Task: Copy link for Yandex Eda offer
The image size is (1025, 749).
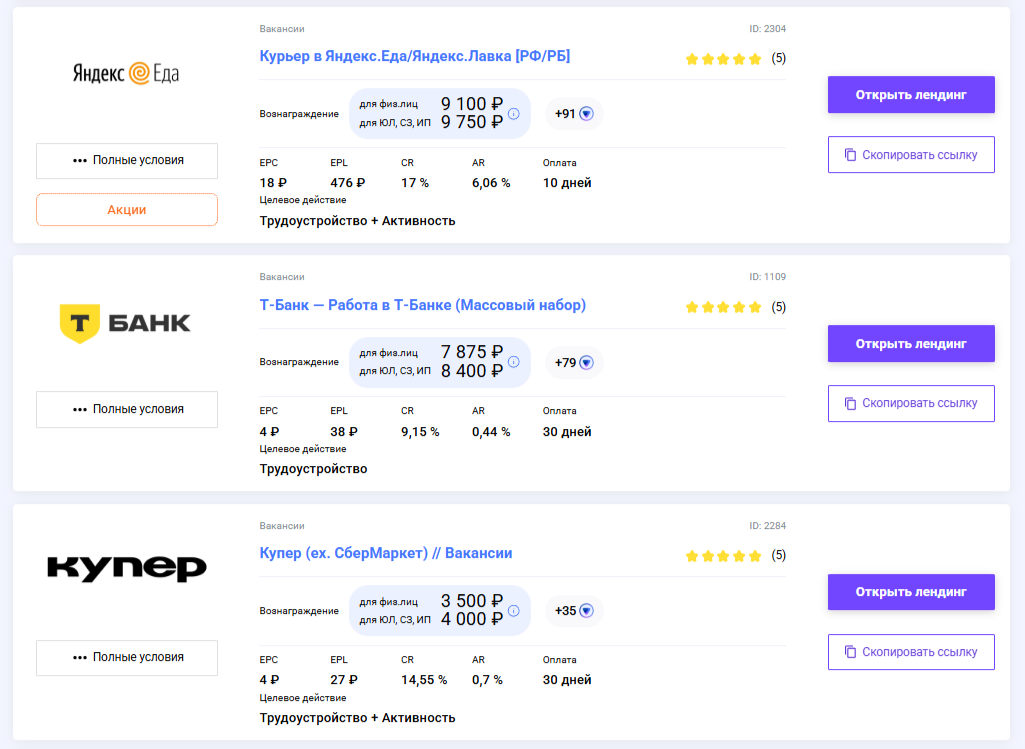Action: click(x=911, y=155)
